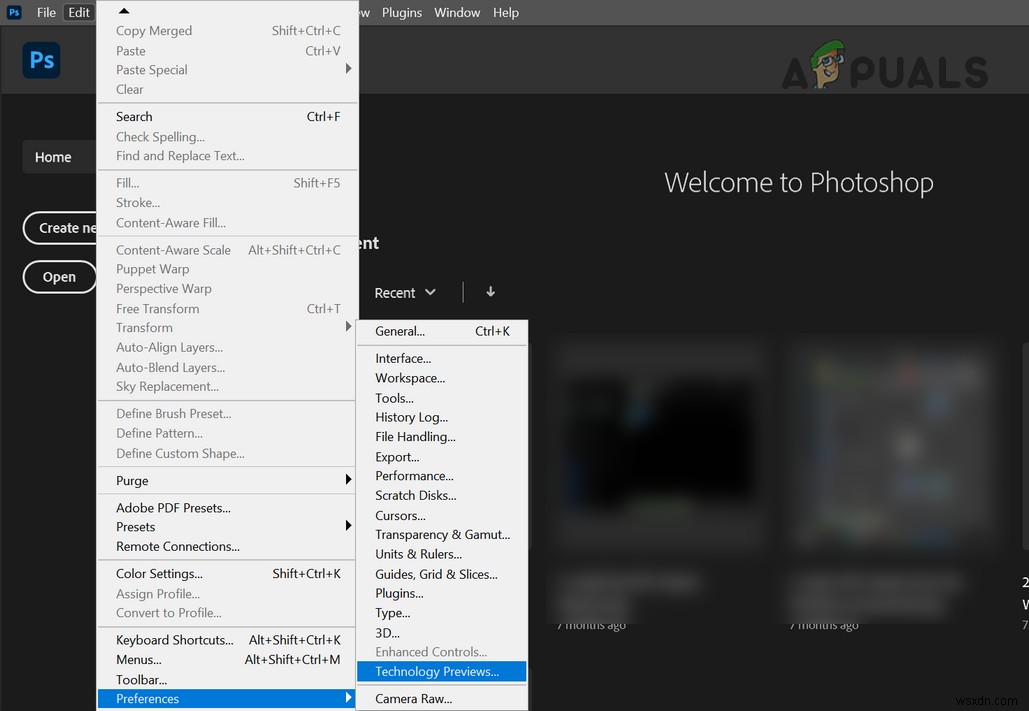Viewport: 1029px width, 711px height.
Task: Click Define Brush Preset in Edit menu
Action: tap(226, 414)
